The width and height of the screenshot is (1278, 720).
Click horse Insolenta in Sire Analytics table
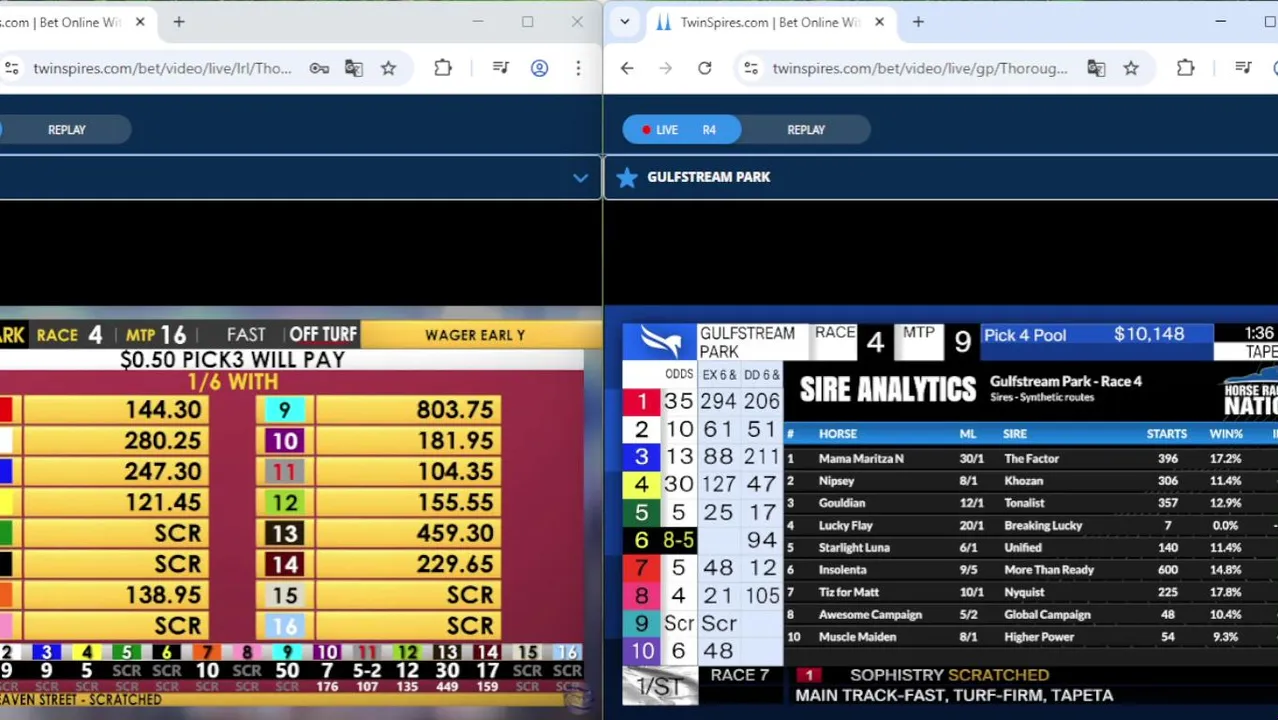pos(843,570)
